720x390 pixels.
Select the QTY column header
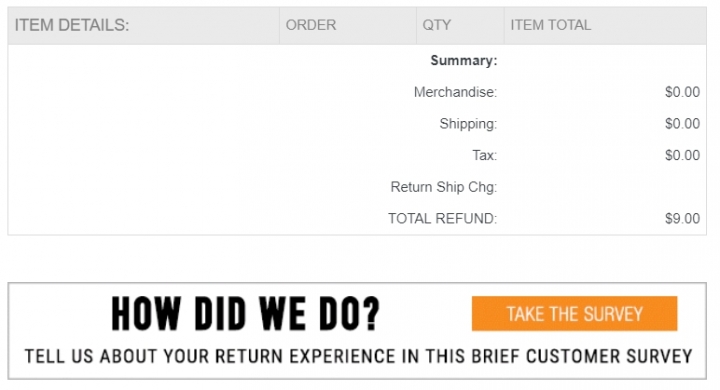click(x=437, y=25)
